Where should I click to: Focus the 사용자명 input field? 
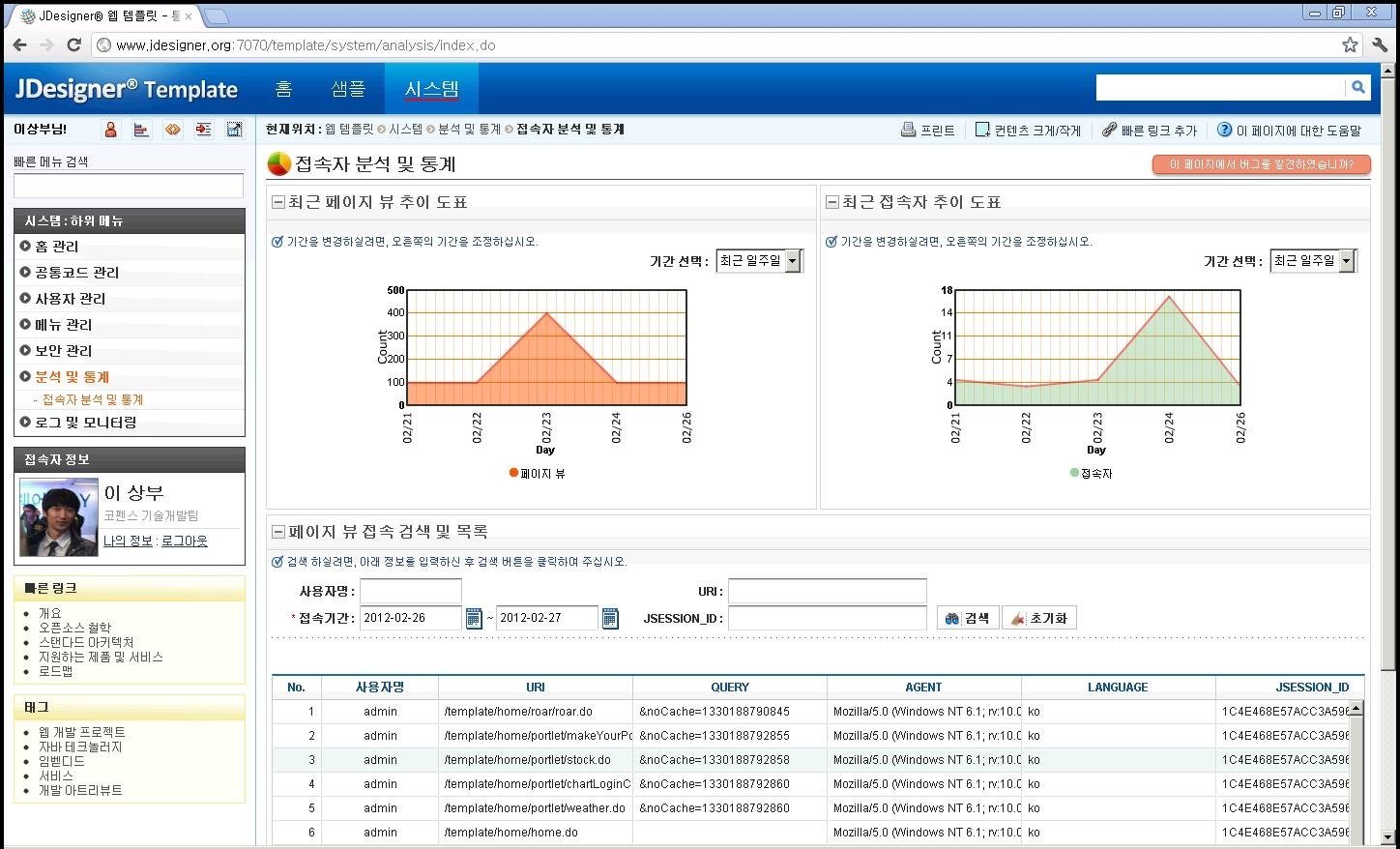click(411, 591)
